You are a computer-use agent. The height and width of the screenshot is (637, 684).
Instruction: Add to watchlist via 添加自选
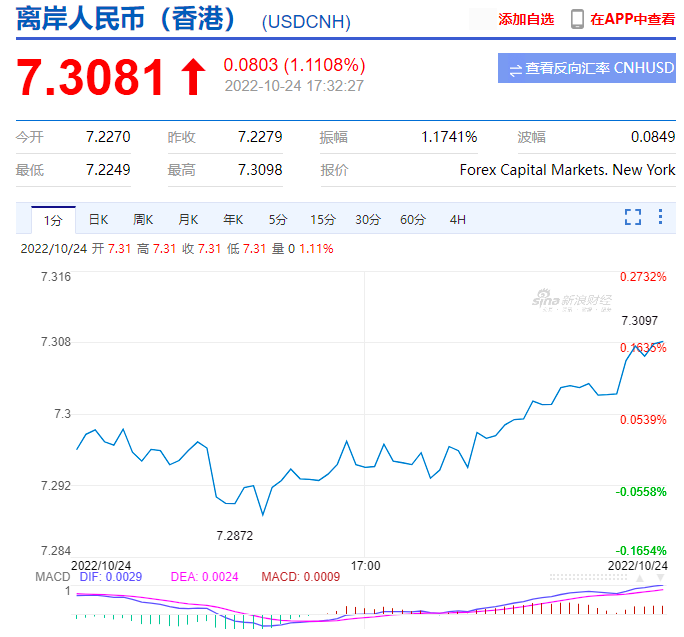coord(525,19)
